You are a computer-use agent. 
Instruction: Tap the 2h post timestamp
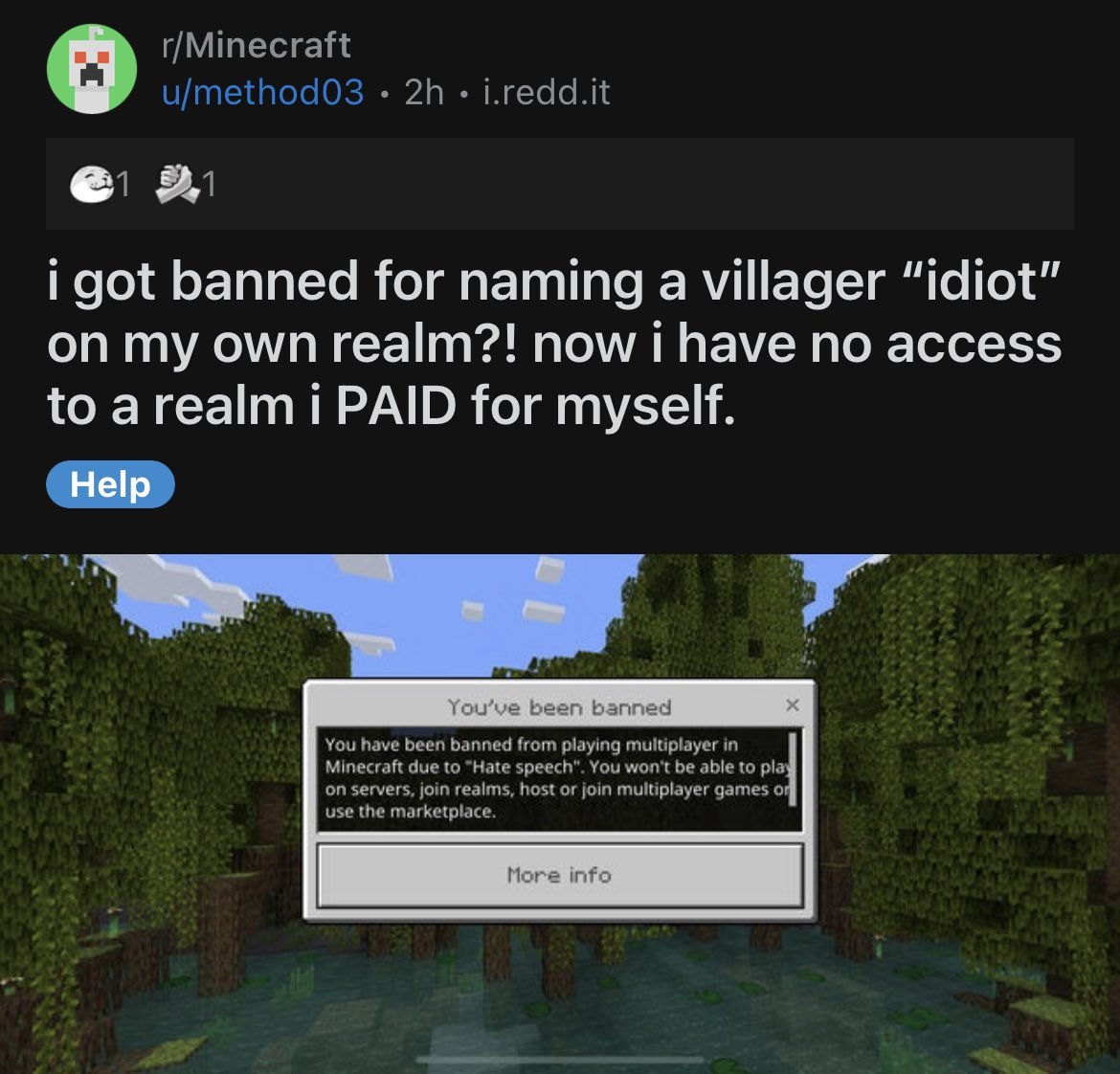coord(424,92)
